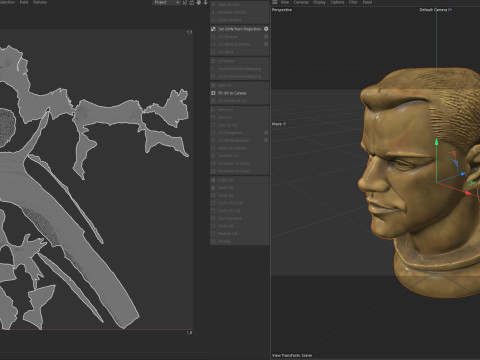480x360 pixels.
Task: Open the Panel menu in viewport
Action: coord(367,2)
